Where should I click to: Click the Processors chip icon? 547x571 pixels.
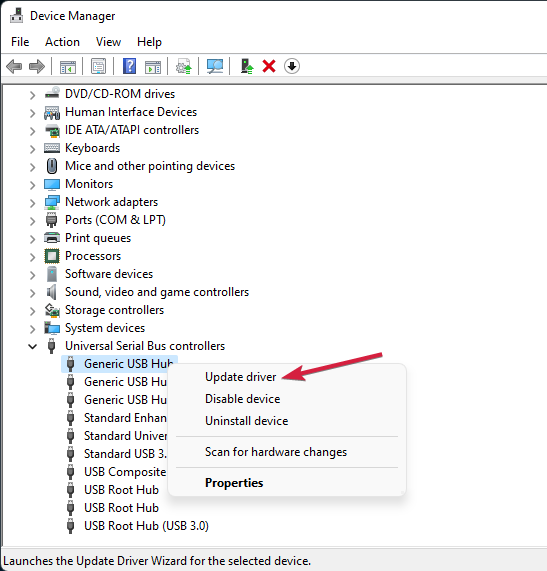(52, 256)
